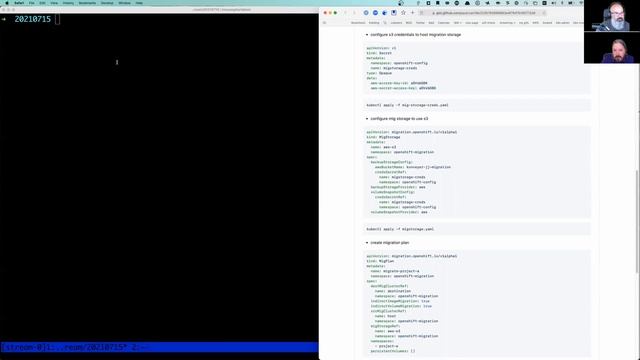Viewport: 640px width, 360px height.
Task: Click 'kind: MigStorage' line in YAML
Action: tap(383, 137)
